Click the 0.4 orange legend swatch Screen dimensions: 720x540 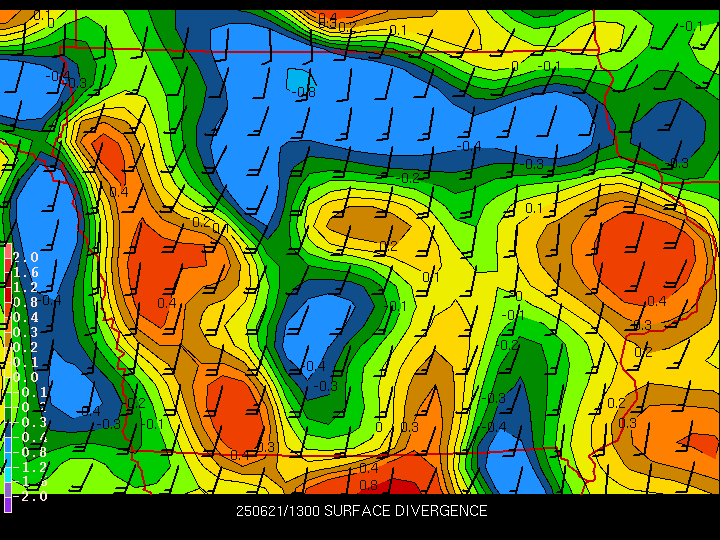pyautogui.click(x=7, y=316)
